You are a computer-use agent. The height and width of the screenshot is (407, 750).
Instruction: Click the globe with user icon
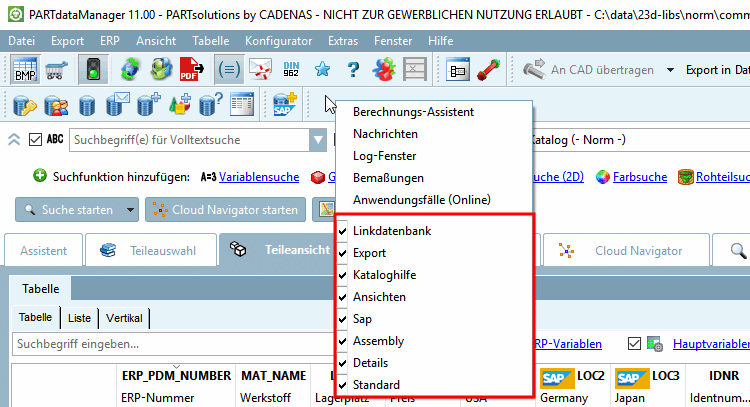point(161,70)
